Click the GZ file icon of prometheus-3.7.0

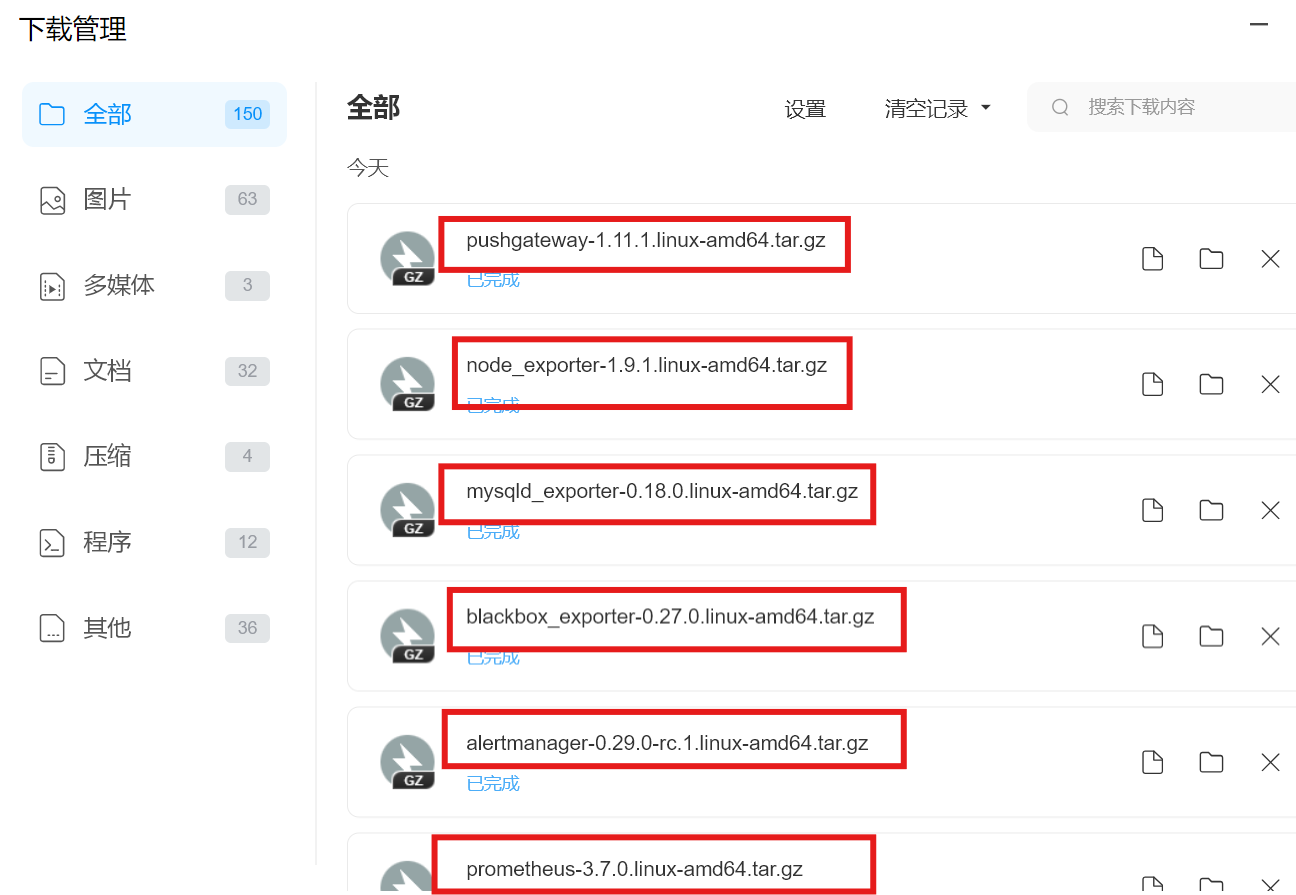pyautogui.click(x=407, y=877)
